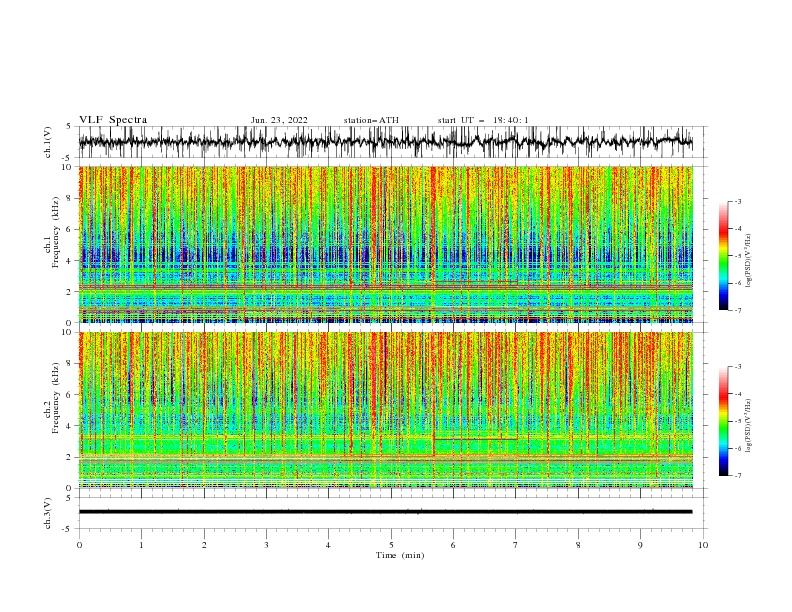This screenshot has height=612, width=792.
Task: Click the log(PSD) label beside ch.2 colorbar
Action: click(x=749, y=426)
